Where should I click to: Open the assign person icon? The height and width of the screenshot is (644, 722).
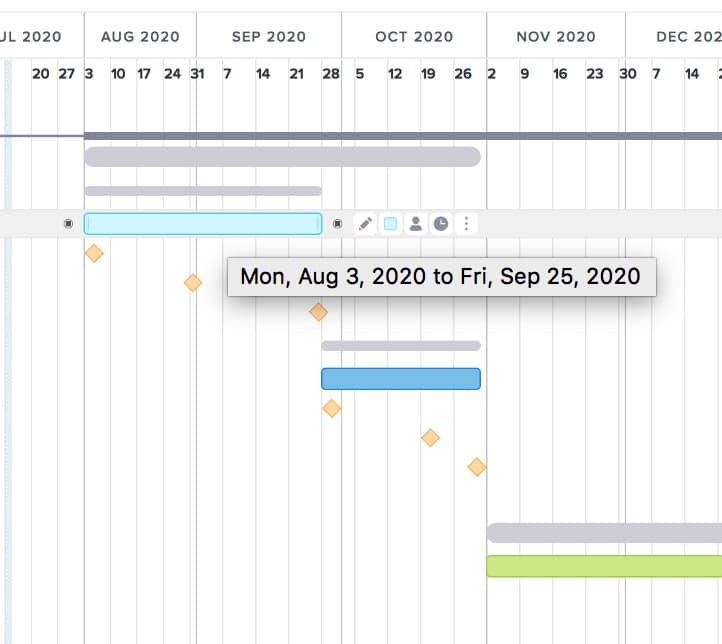pos(416,224)
